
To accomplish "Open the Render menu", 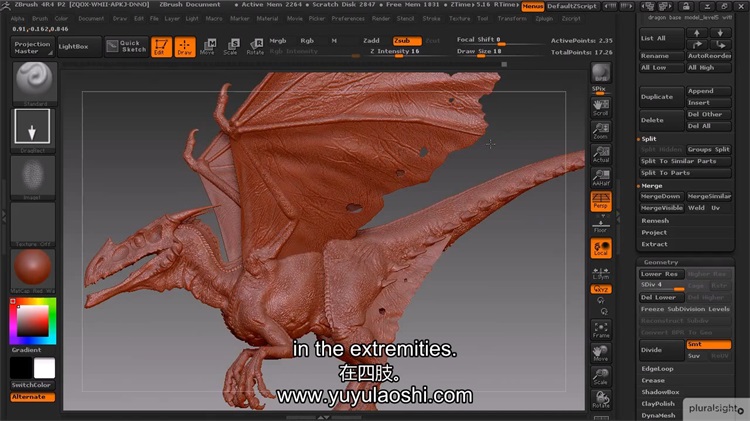I will point(381,19).
